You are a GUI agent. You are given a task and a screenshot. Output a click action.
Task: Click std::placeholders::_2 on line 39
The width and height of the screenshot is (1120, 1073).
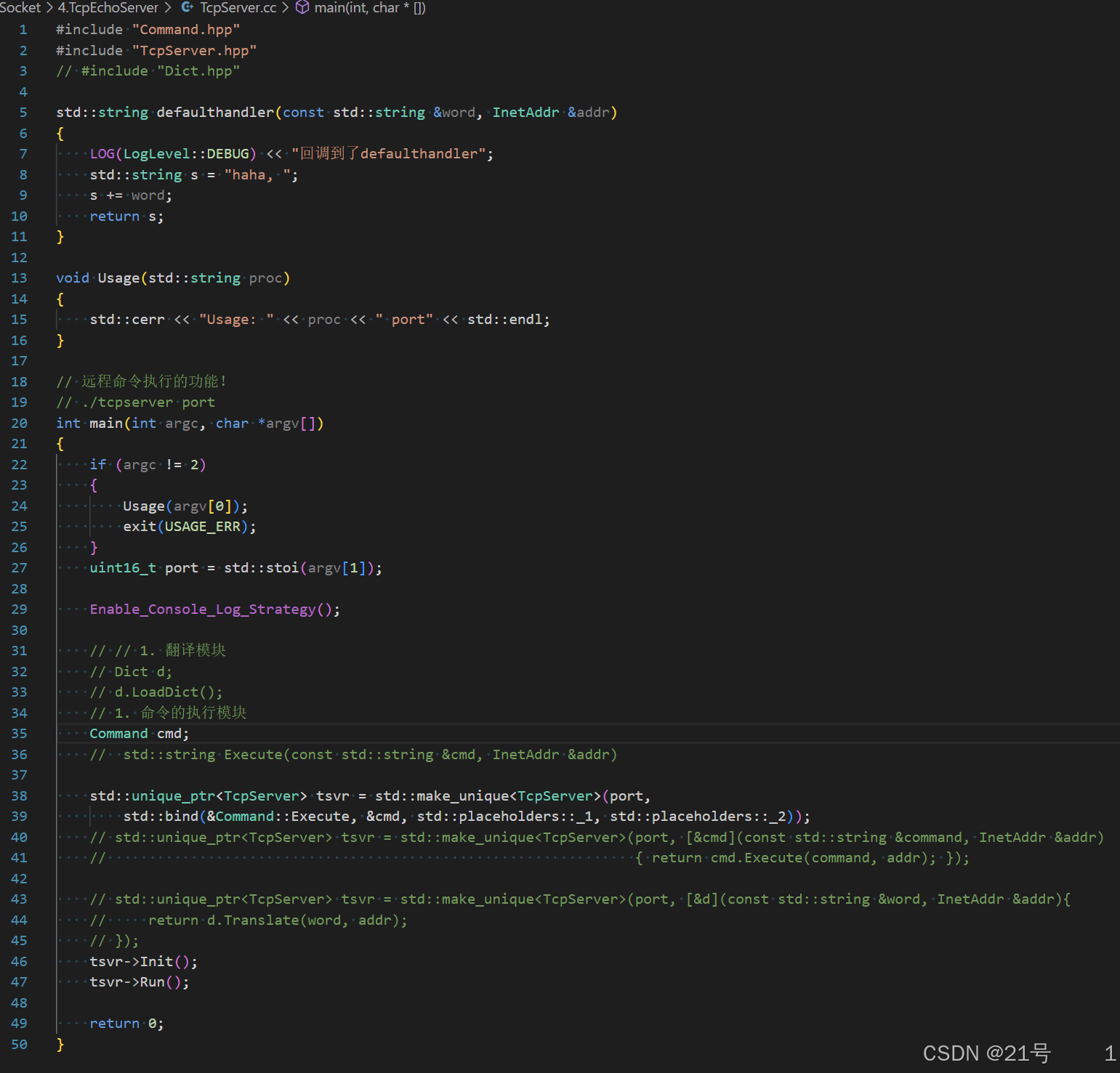(x=698, y=817)
